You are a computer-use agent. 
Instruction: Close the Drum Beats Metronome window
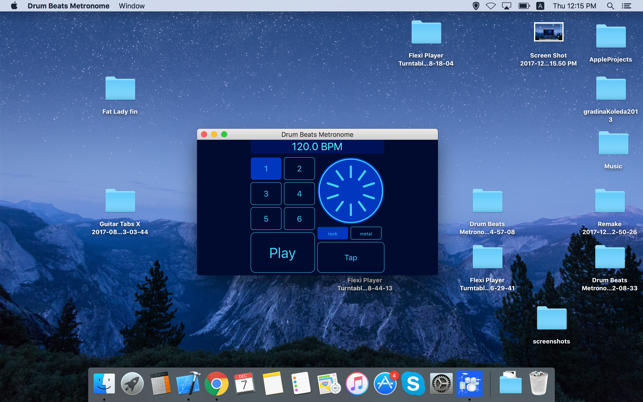pos(204,135)
